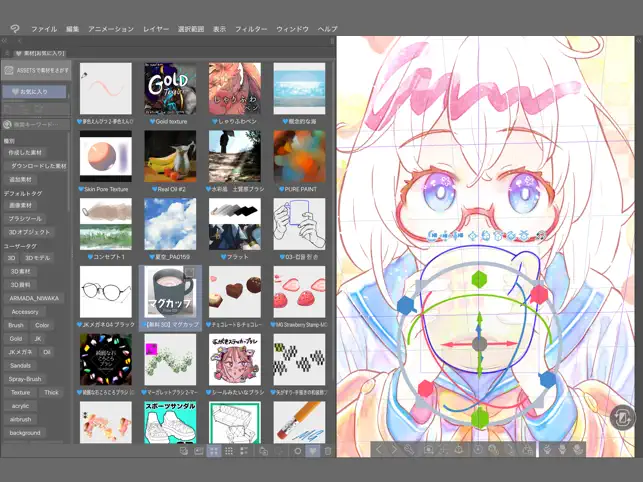Filter by ブラシツール default tag
This screenshot has width=643, height=482.
coord(25,219)
